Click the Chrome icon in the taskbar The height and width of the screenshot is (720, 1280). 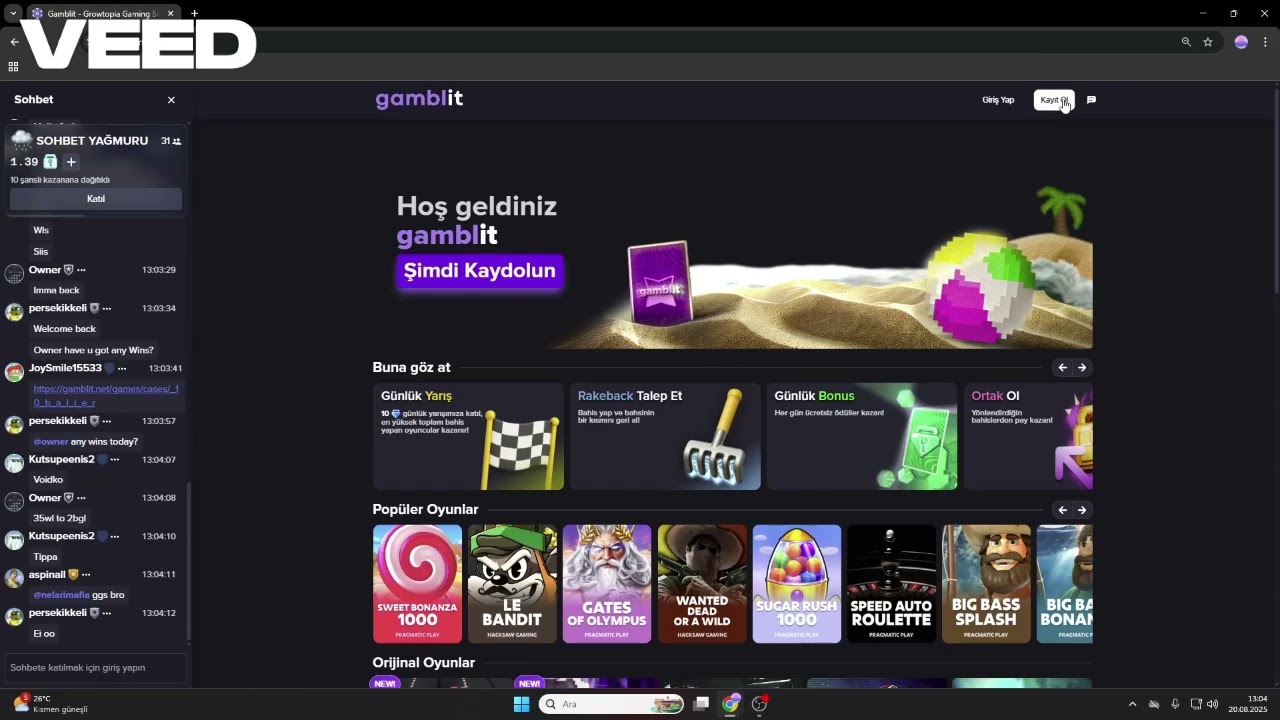tap(731, 704)
